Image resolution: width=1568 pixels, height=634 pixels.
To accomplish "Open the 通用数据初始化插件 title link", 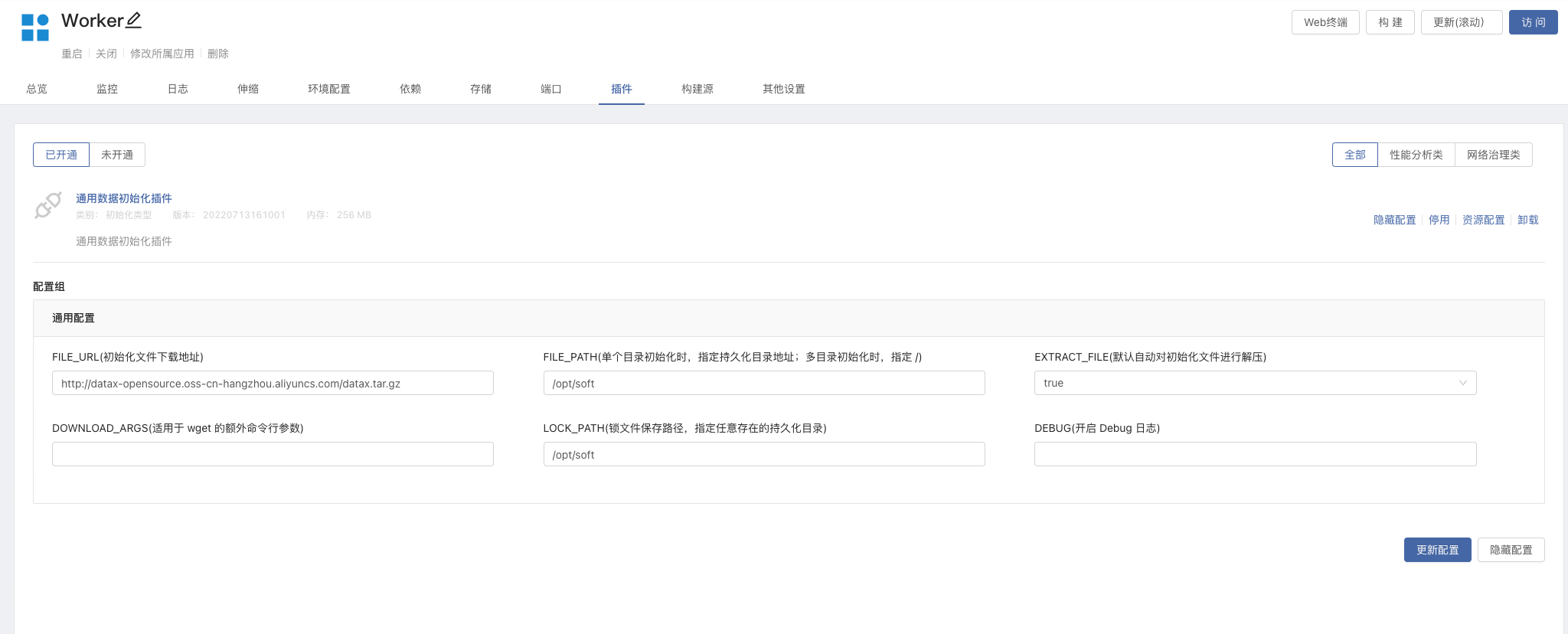I will coord(124,198).
